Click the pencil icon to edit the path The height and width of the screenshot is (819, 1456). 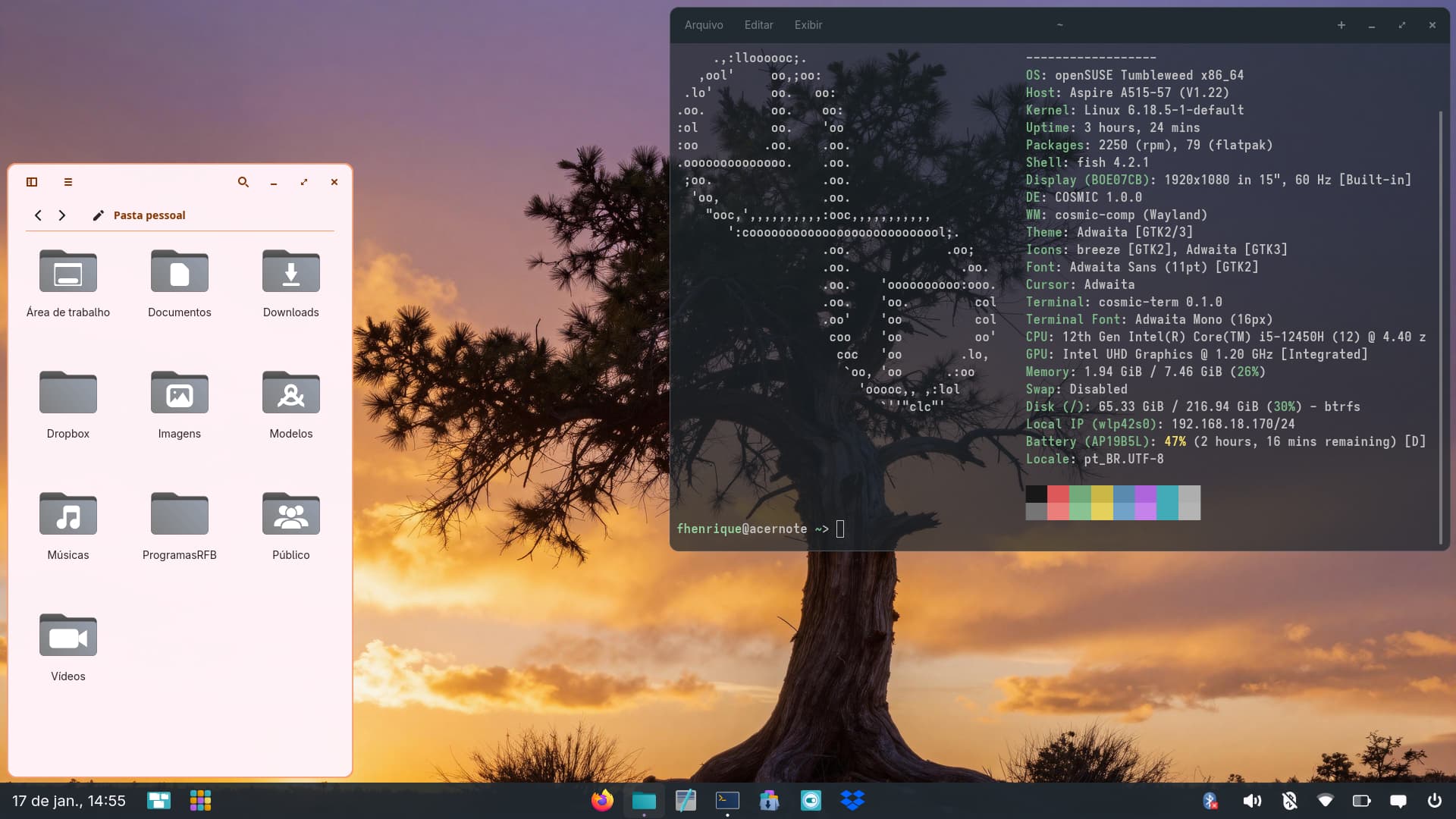click(98, 215)
